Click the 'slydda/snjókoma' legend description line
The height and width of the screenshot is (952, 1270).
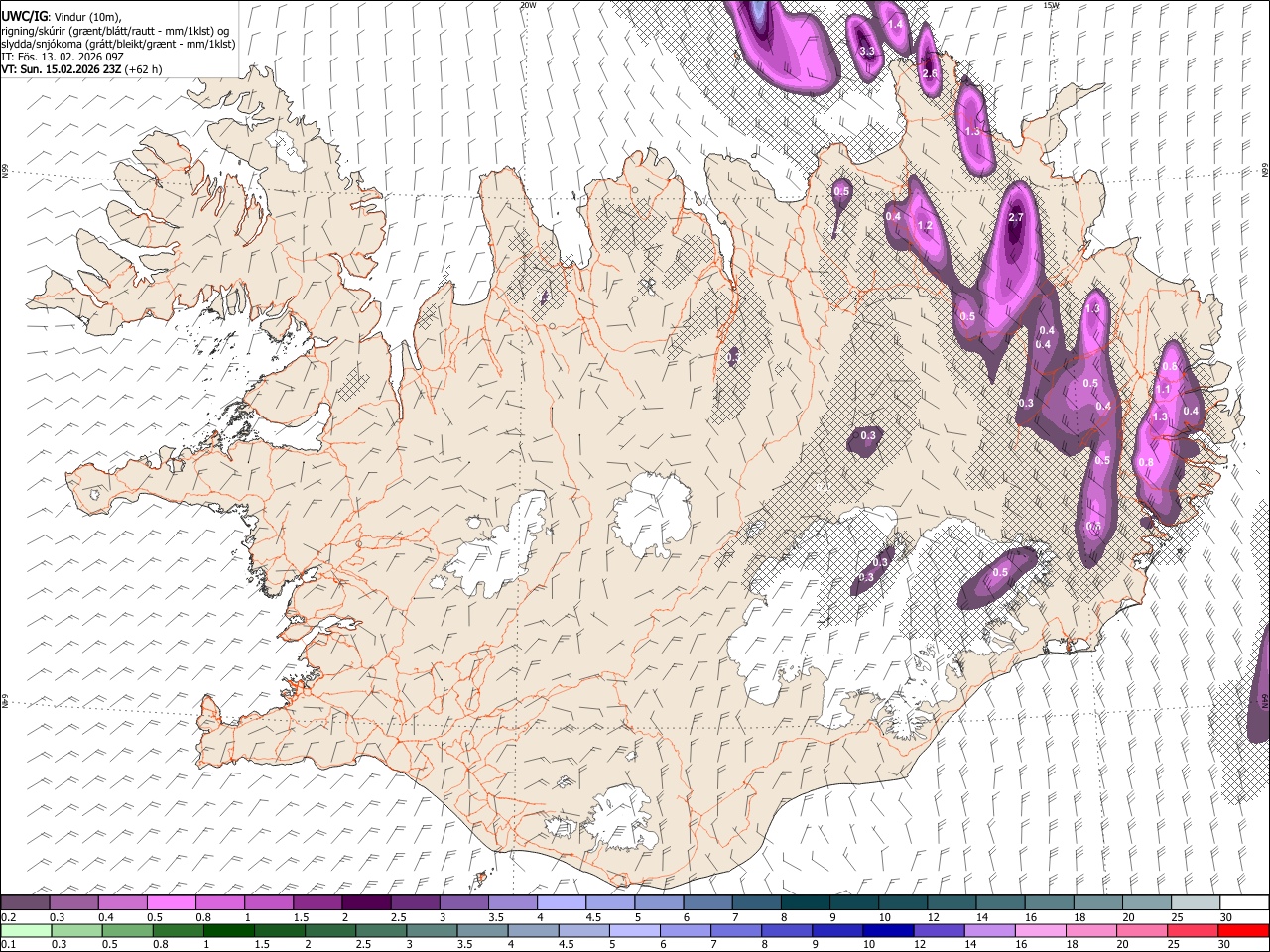pos(119,44)
